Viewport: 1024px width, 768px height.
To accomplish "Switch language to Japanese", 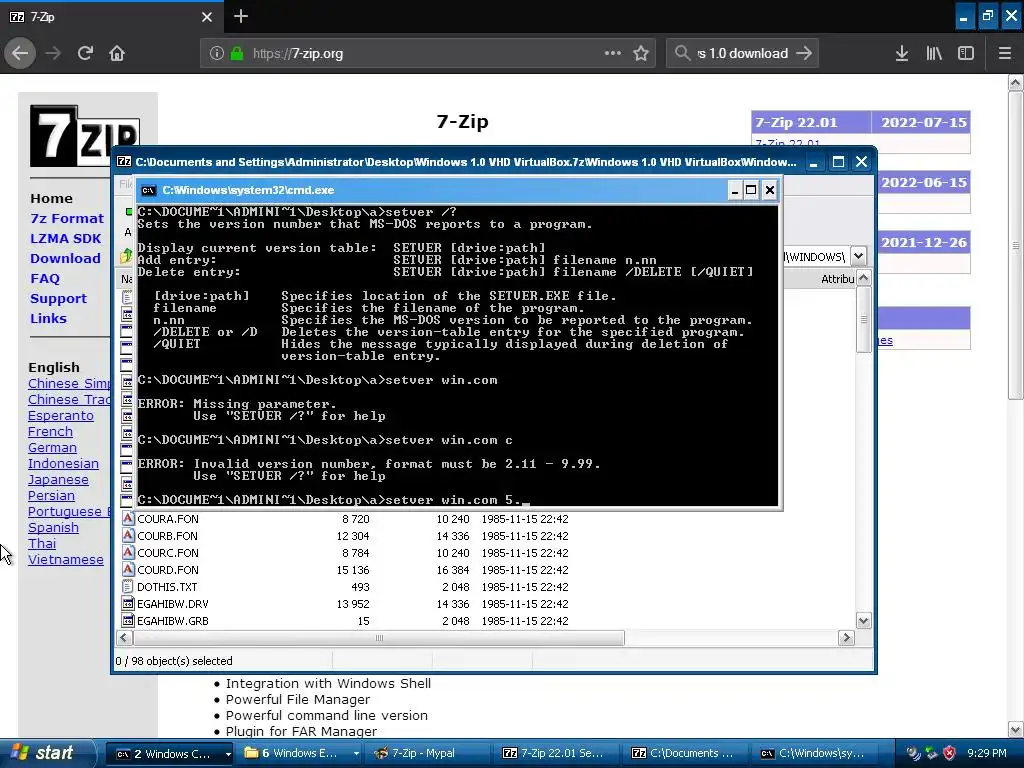I will 58,479.
